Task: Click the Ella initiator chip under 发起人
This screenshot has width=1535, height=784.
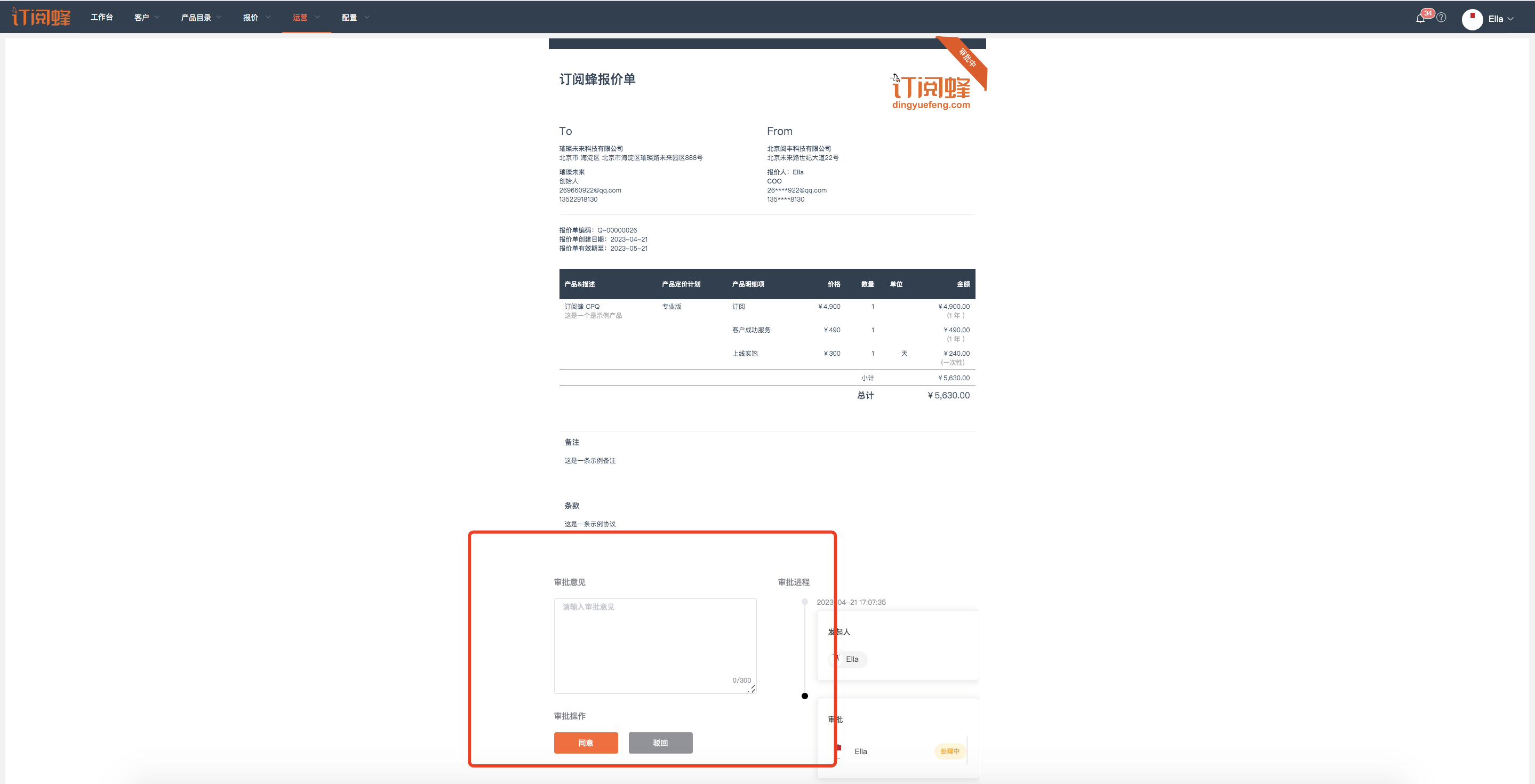Action: [849, 659]
